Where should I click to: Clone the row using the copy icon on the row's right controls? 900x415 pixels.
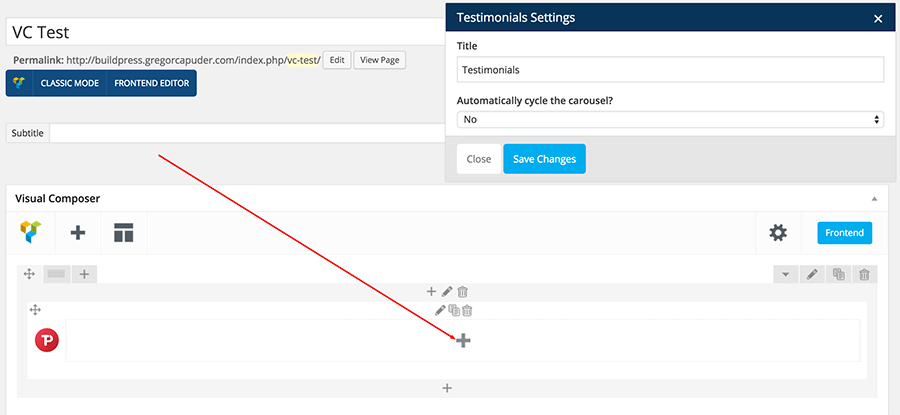tap(839, 275)
